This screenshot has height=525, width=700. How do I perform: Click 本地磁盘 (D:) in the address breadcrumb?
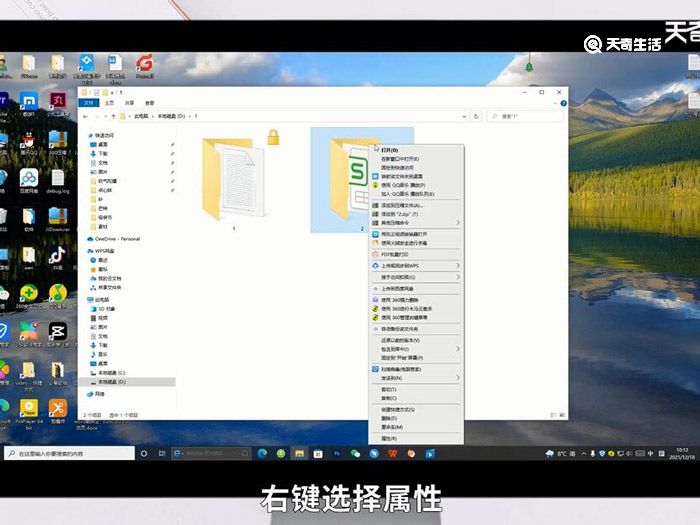tap(171, 117)
